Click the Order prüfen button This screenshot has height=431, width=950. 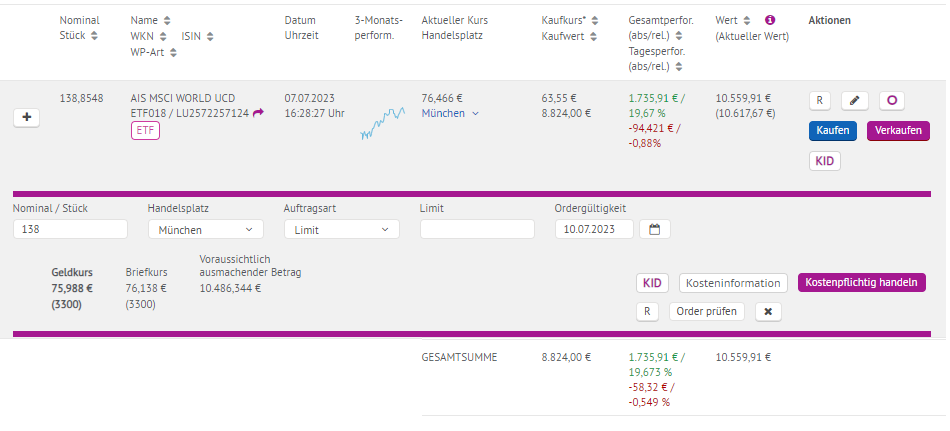click(707, 311)
